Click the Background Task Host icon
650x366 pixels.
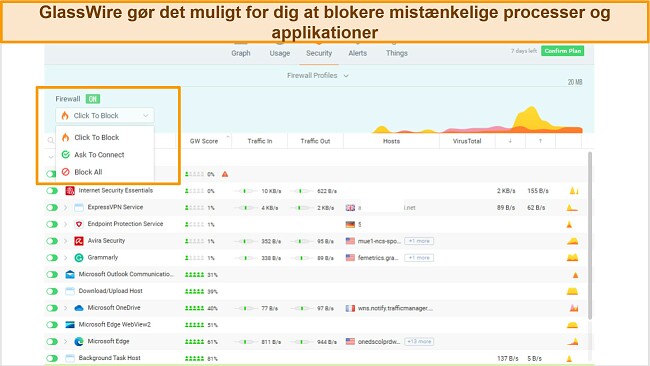point(70,358)
